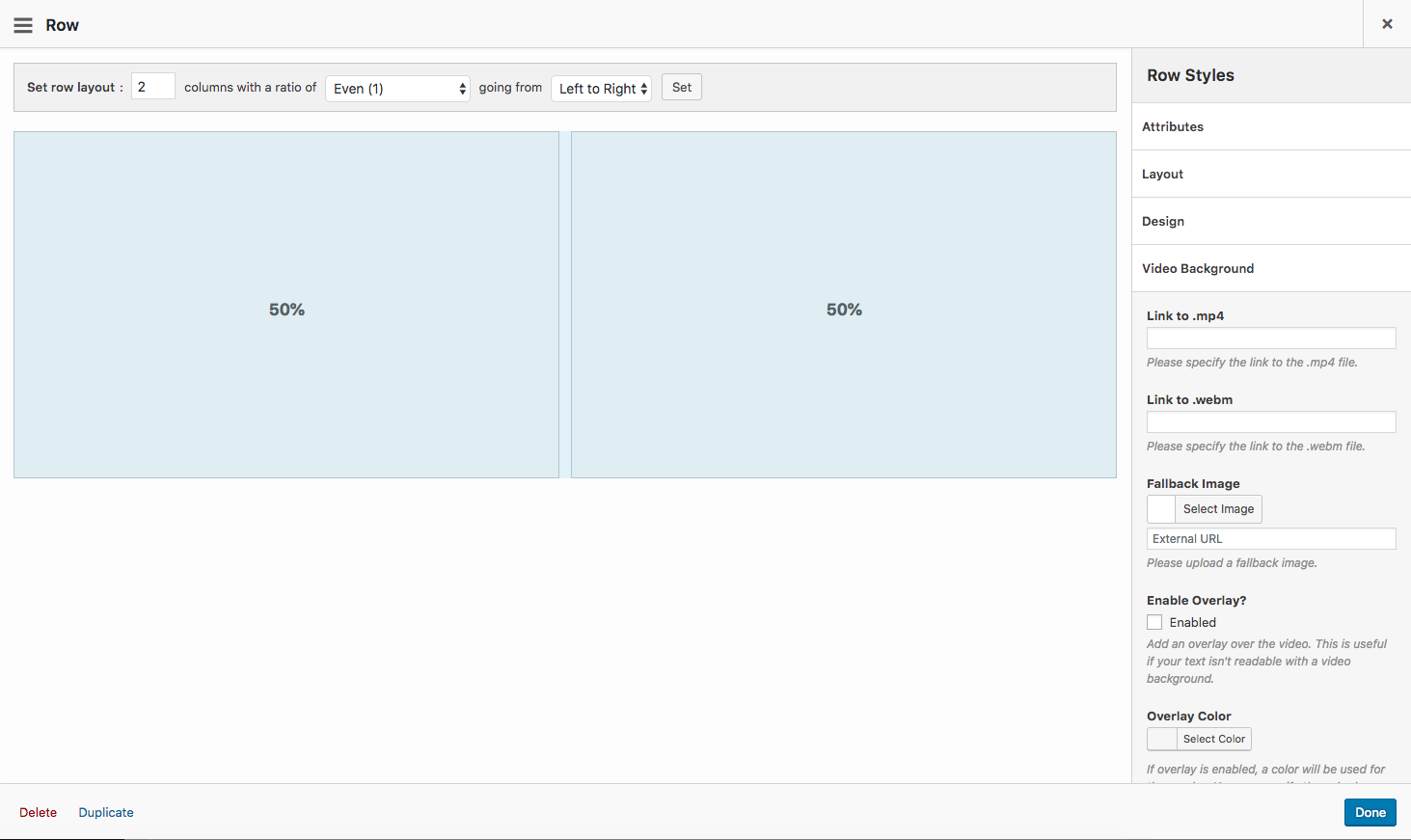Click the Delete link
Image resolution: width=1411 pixels, height=840 pixels.
[39, 812]
